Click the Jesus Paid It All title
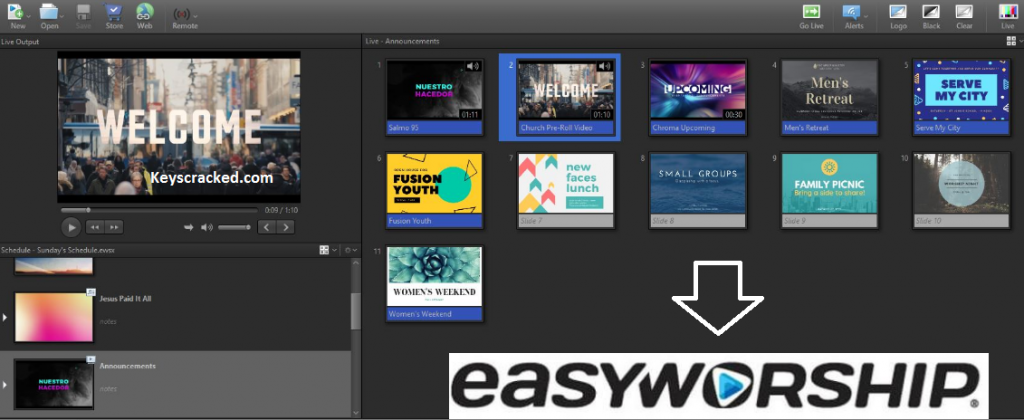This screenshot has width=1024, height=420. coord(125,299)
